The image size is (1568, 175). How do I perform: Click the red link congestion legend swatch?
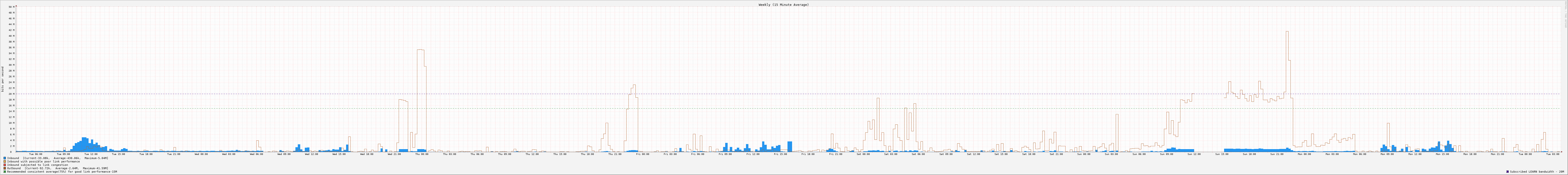tap(5, 165)
